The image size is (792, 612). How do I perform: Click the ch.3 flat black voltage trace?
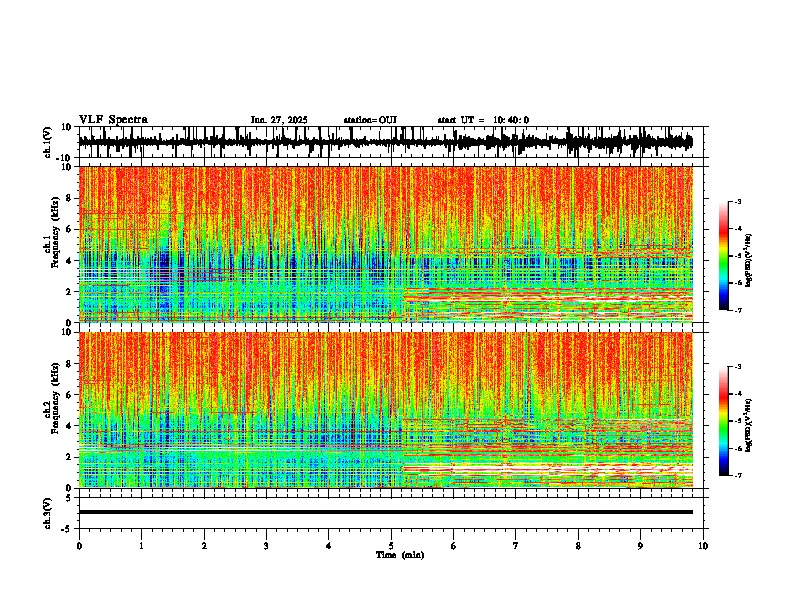pyautogui.click(x=386, y=512)
